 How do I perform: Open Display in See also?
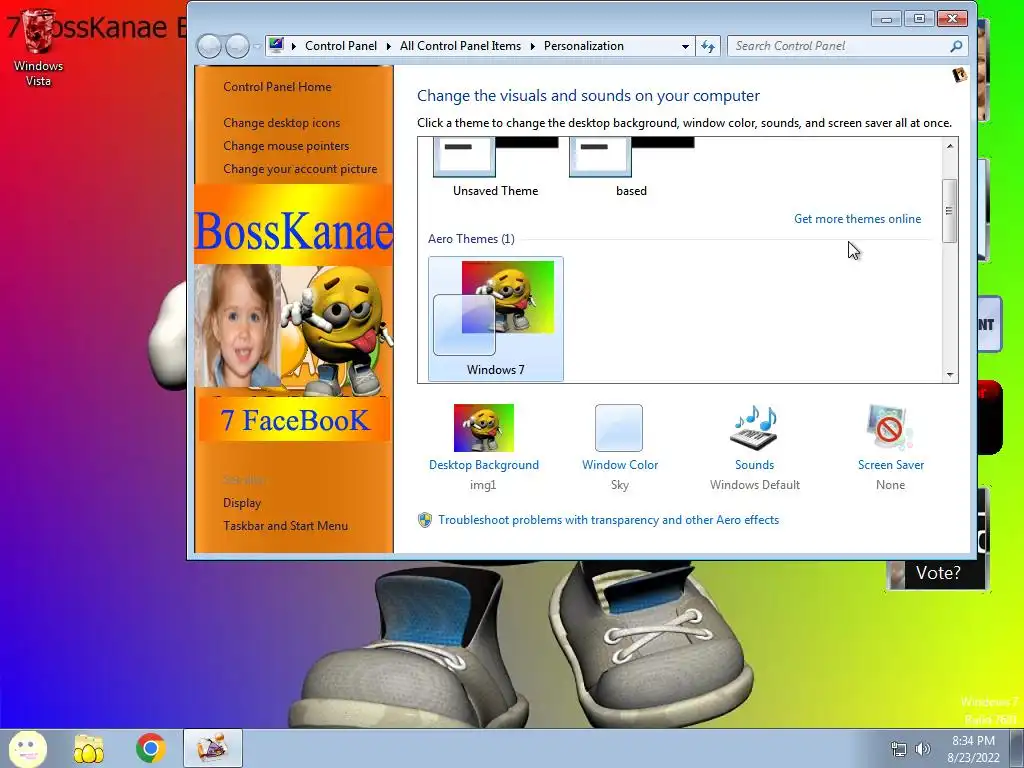tap(242, 503)
